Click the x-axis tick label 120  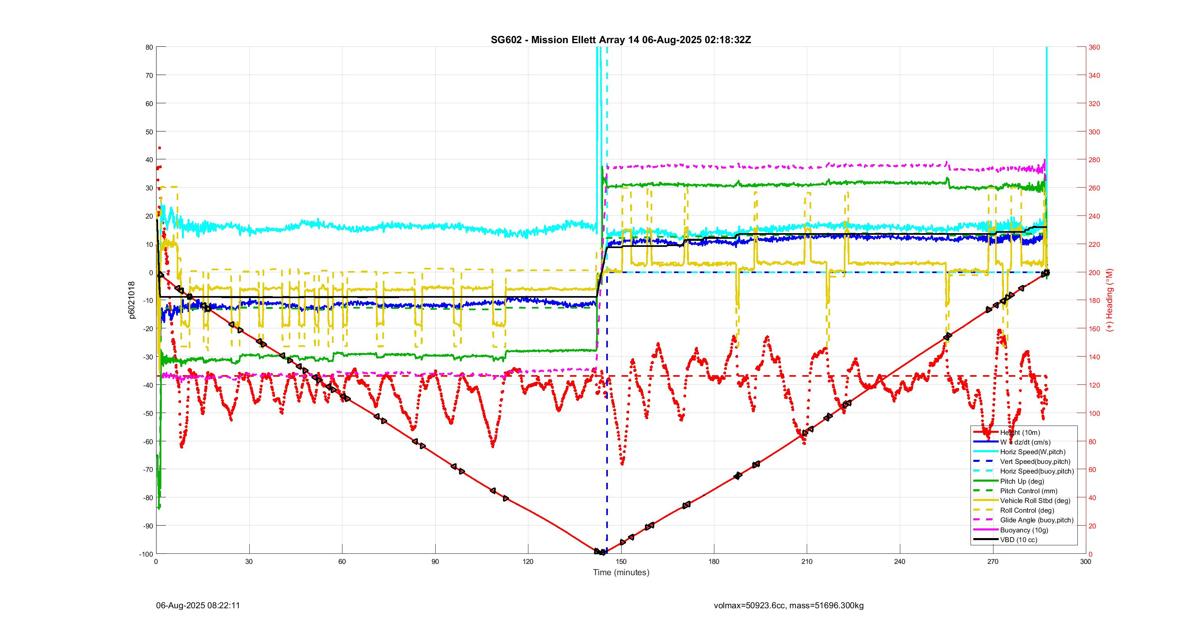(528, 561)
